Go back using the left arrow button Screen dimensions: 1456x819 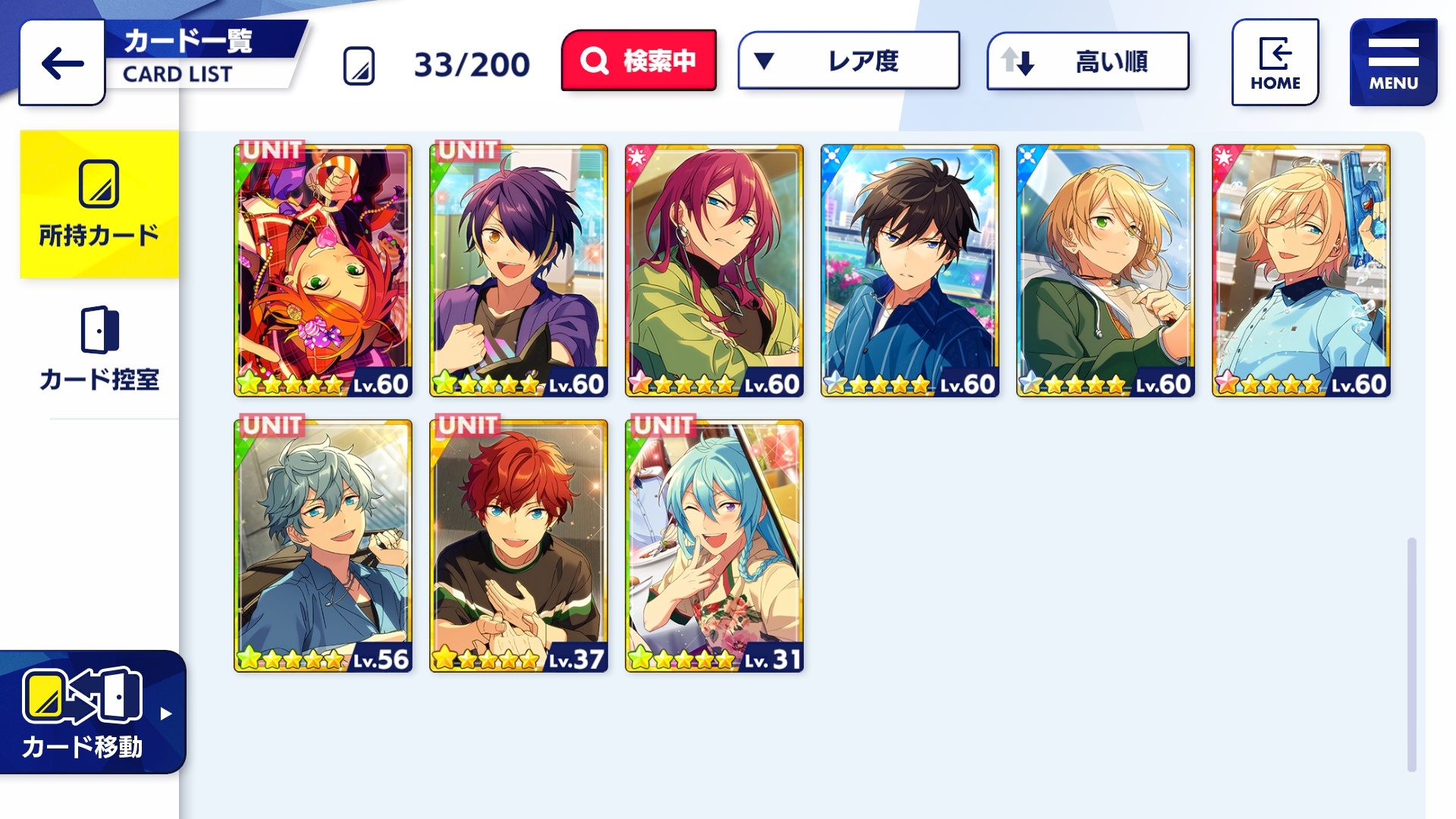(62, 63)
